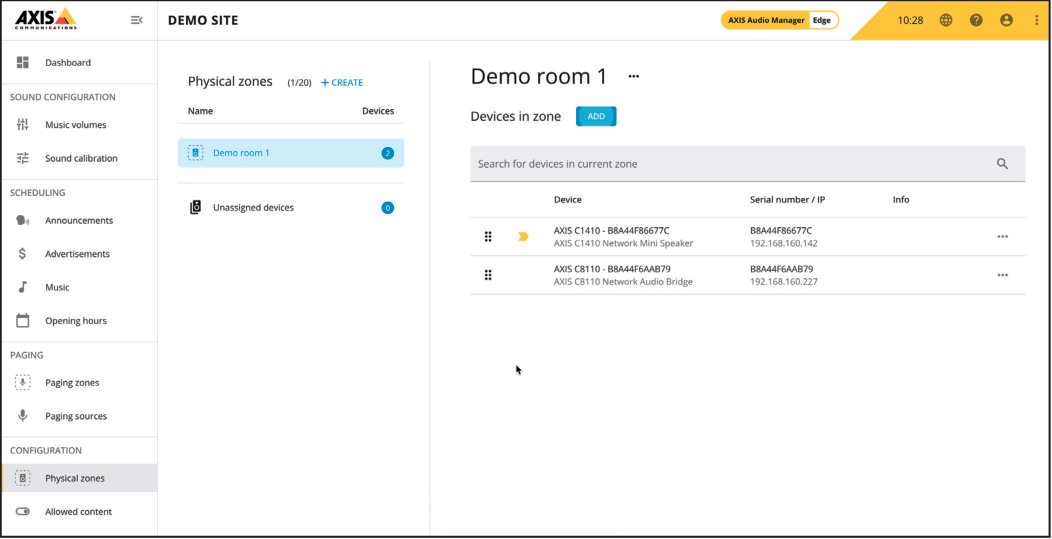The image size is (1052, 539).
Task: Click the drag handle for AXIS C8110
Action: (488, 275)
